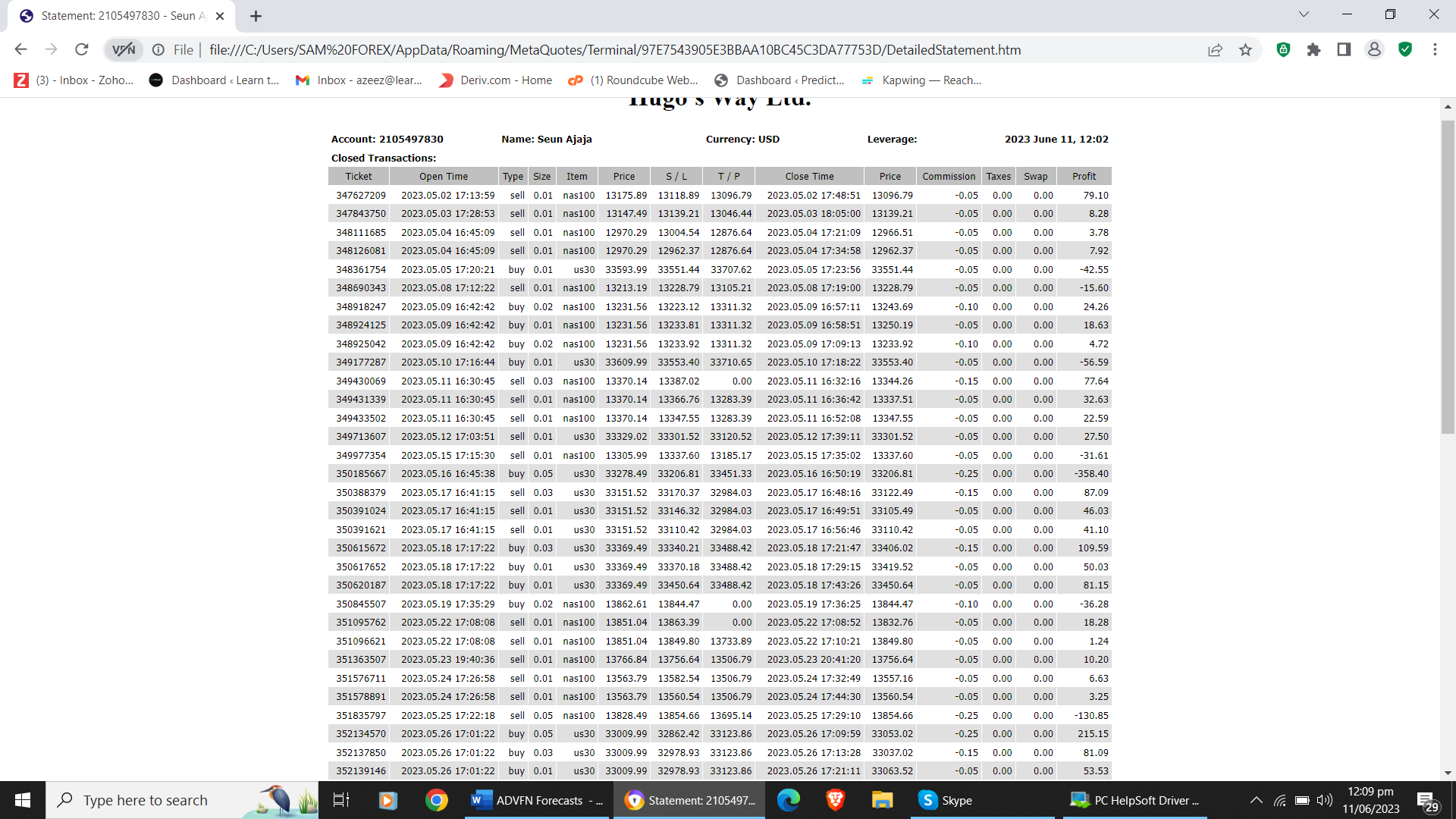Click the shield security icon in toolbar
The image size is (1456, 819).
(x=1405, y=50)
